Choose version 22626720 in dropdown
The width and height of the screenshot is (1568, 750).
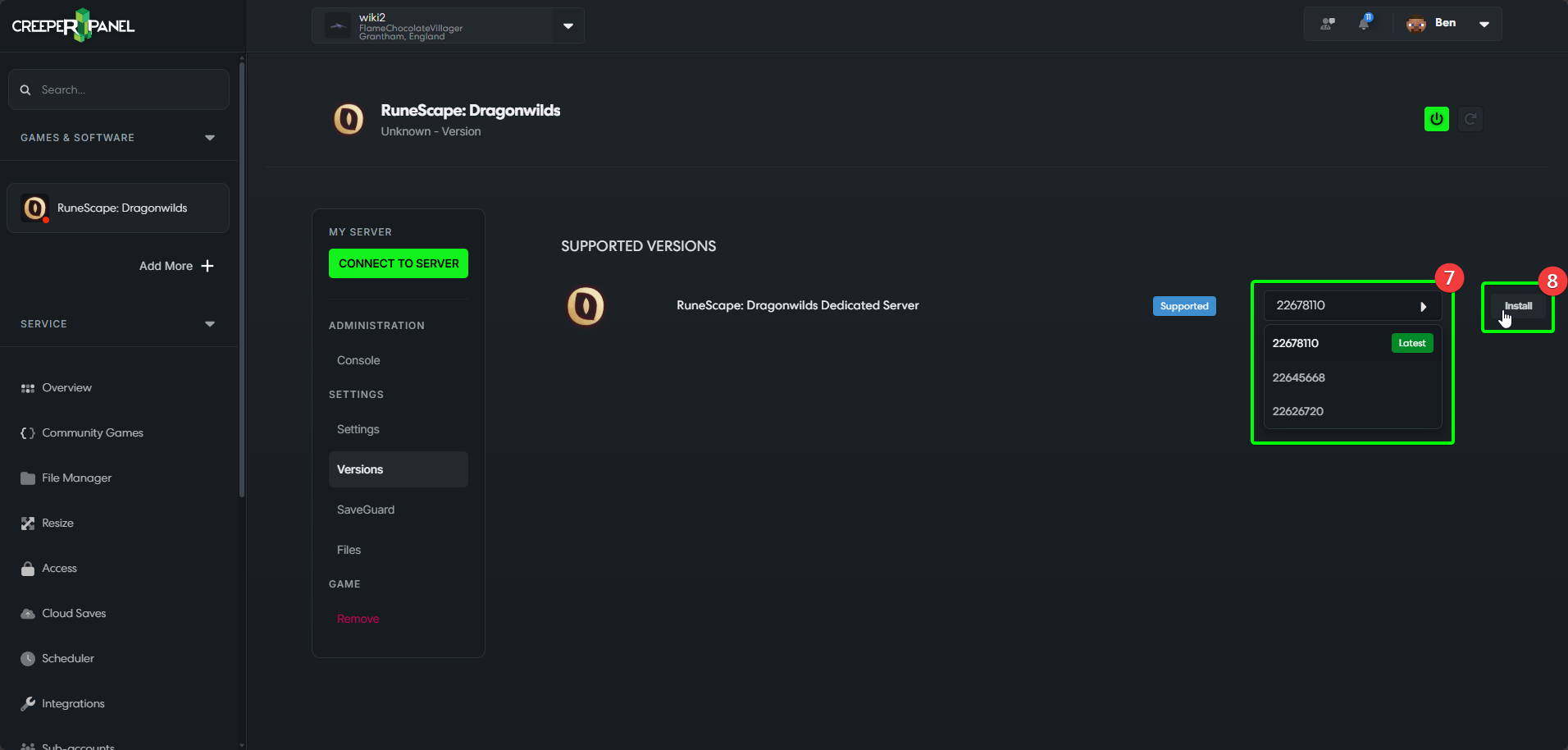[x=1298, y=411]
